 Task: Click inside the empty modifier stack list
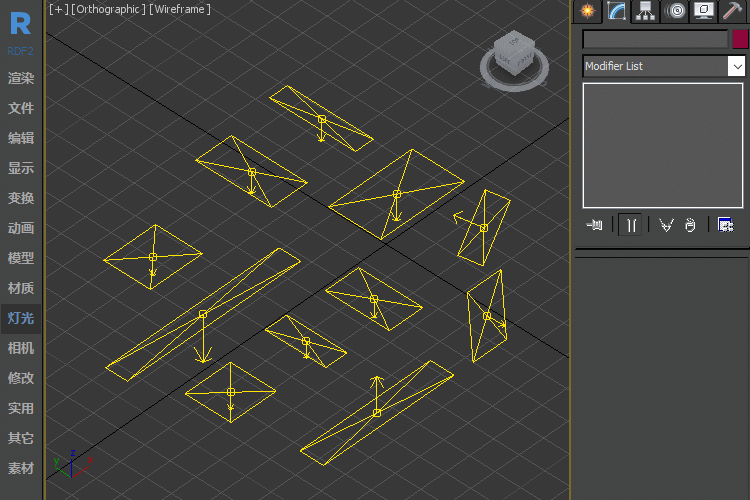coord(662,145)
